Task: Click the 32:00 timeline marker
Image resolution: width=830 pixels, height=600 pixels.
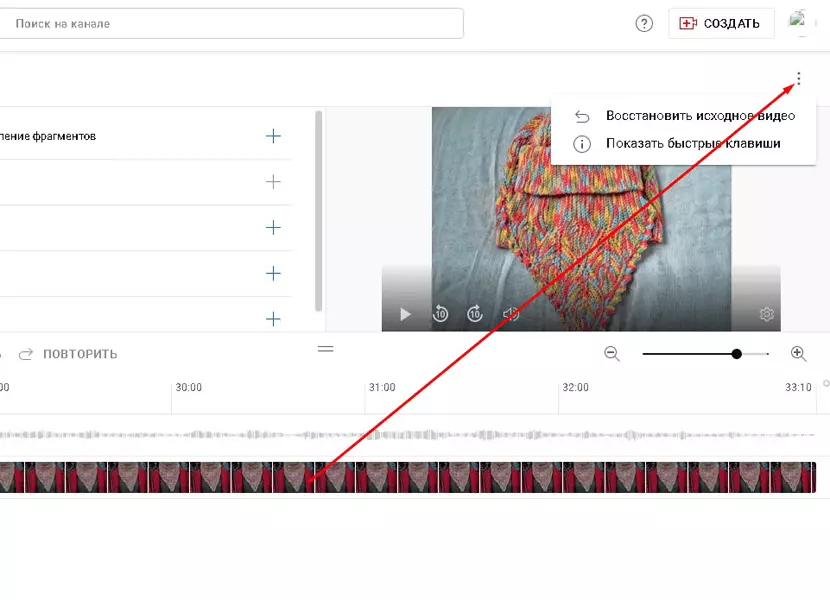Action: tap(575, 387)
